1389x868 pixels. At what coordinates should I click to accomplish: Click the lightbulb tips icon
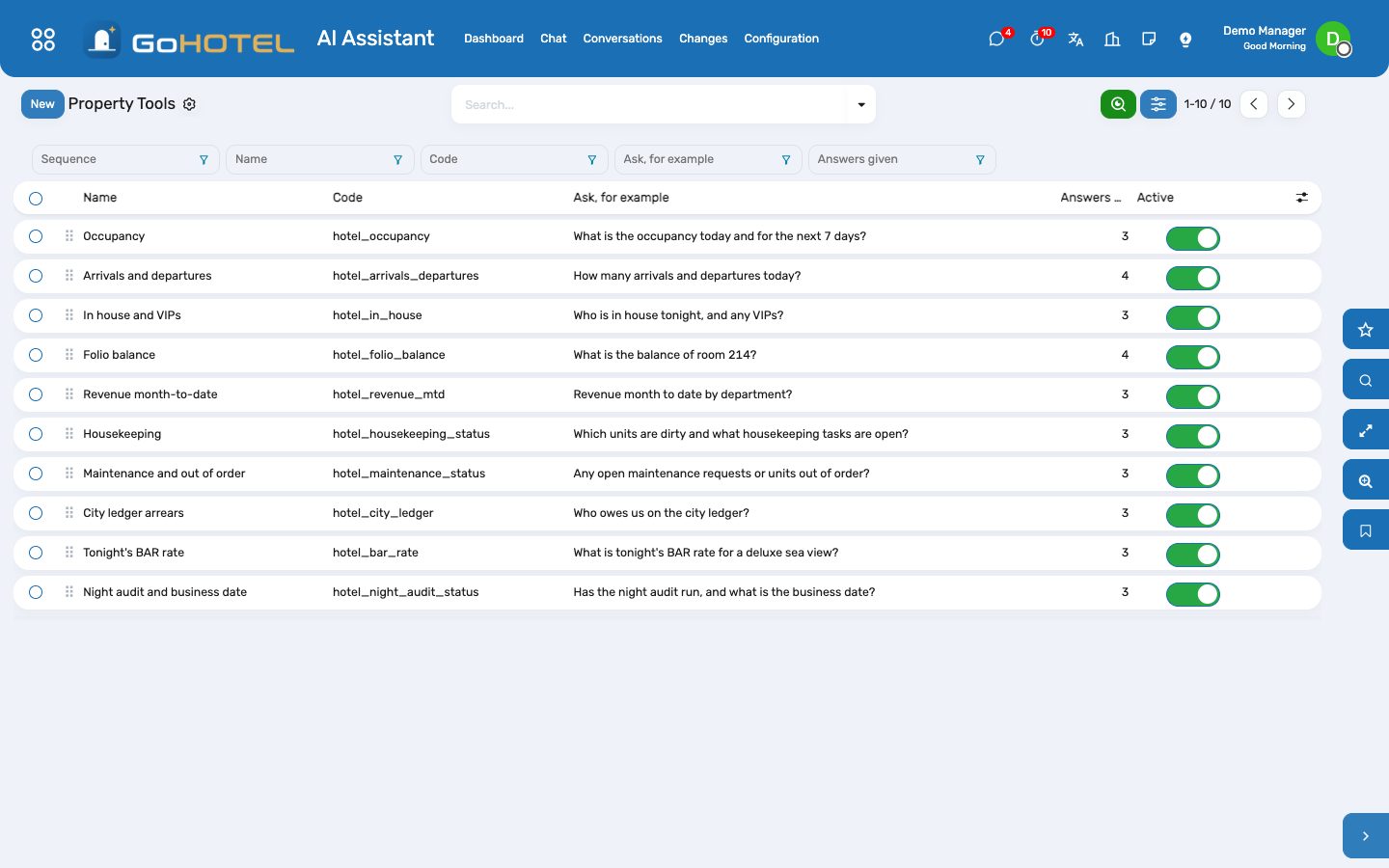pyautogui.click(x=1185, y=40)
